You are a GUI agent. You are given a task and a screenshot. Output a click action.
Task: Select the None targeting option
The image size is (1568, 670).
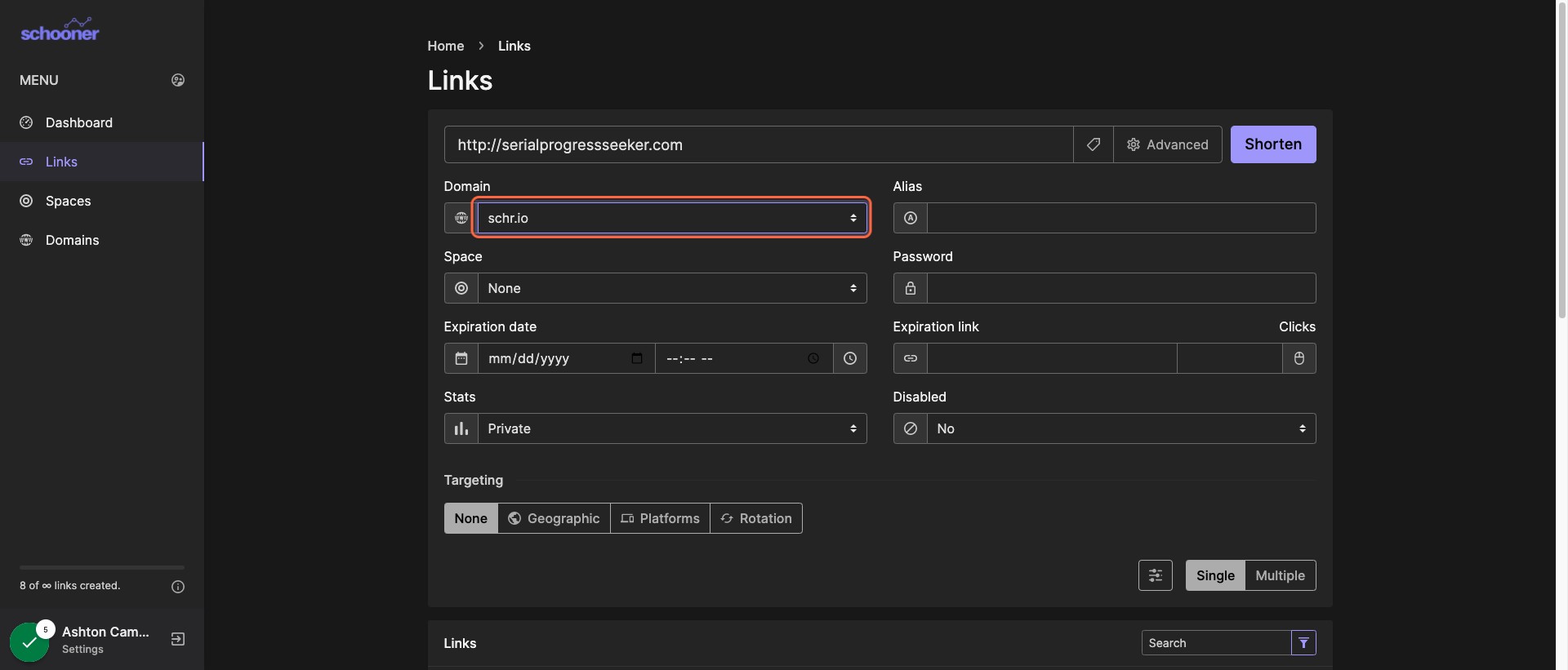(471, 518)
